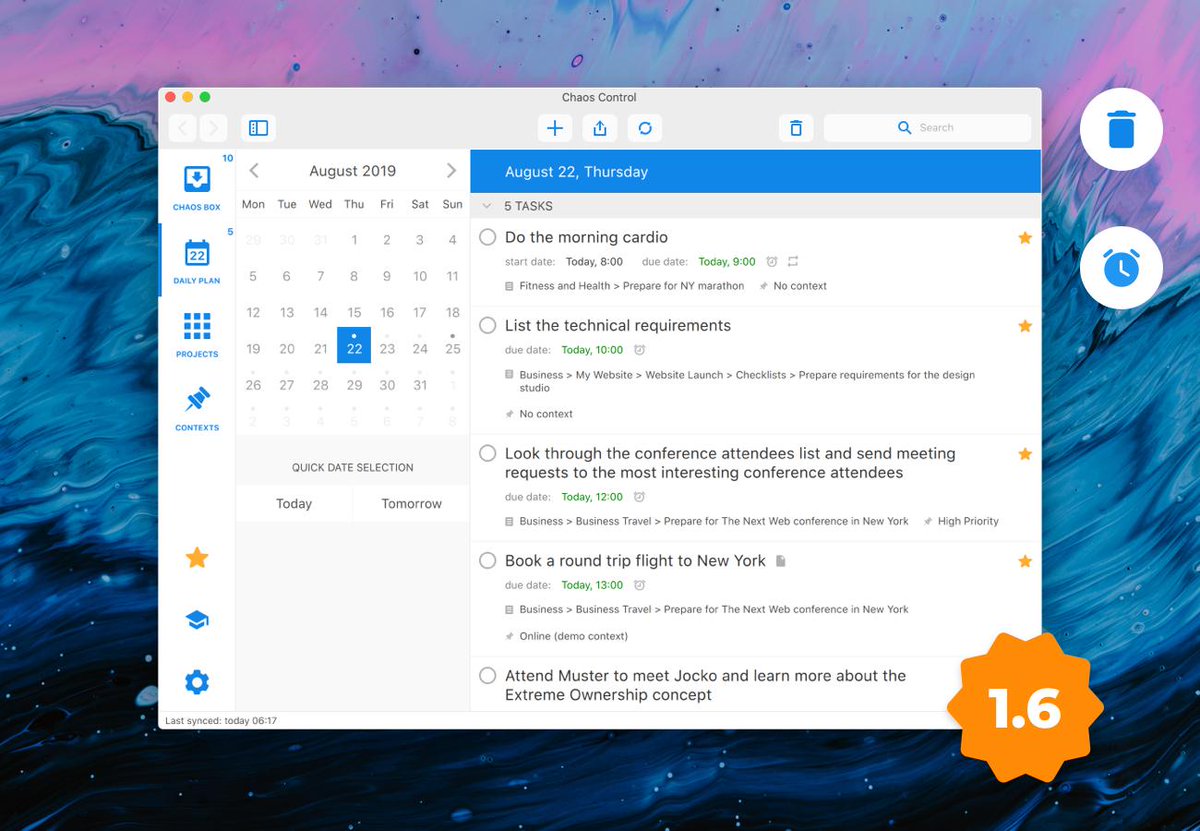
Task: Click alarm icon on morning cardio task
Action: click(771, 262)
